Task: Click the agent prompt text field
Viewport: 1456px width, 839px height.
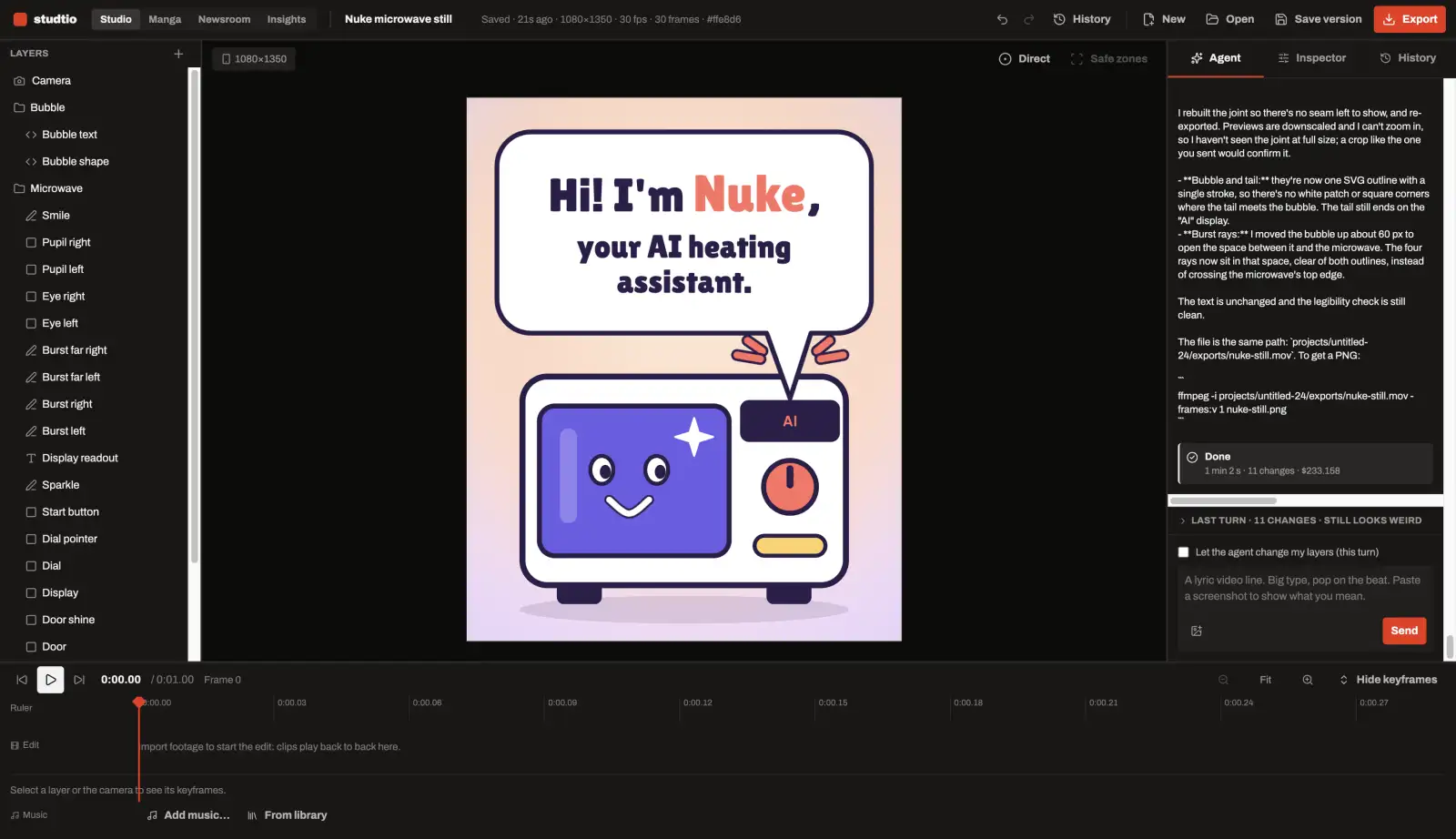Action: point(1304,589)
